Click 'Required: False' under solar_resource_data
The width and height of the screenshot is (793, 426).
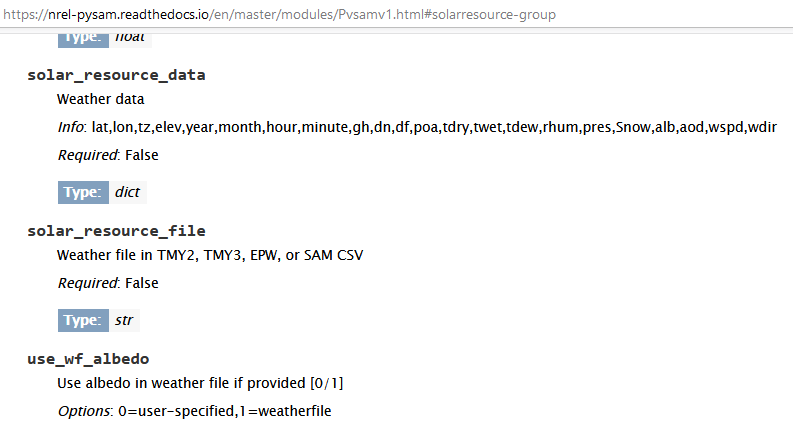(x=107, y=155)
